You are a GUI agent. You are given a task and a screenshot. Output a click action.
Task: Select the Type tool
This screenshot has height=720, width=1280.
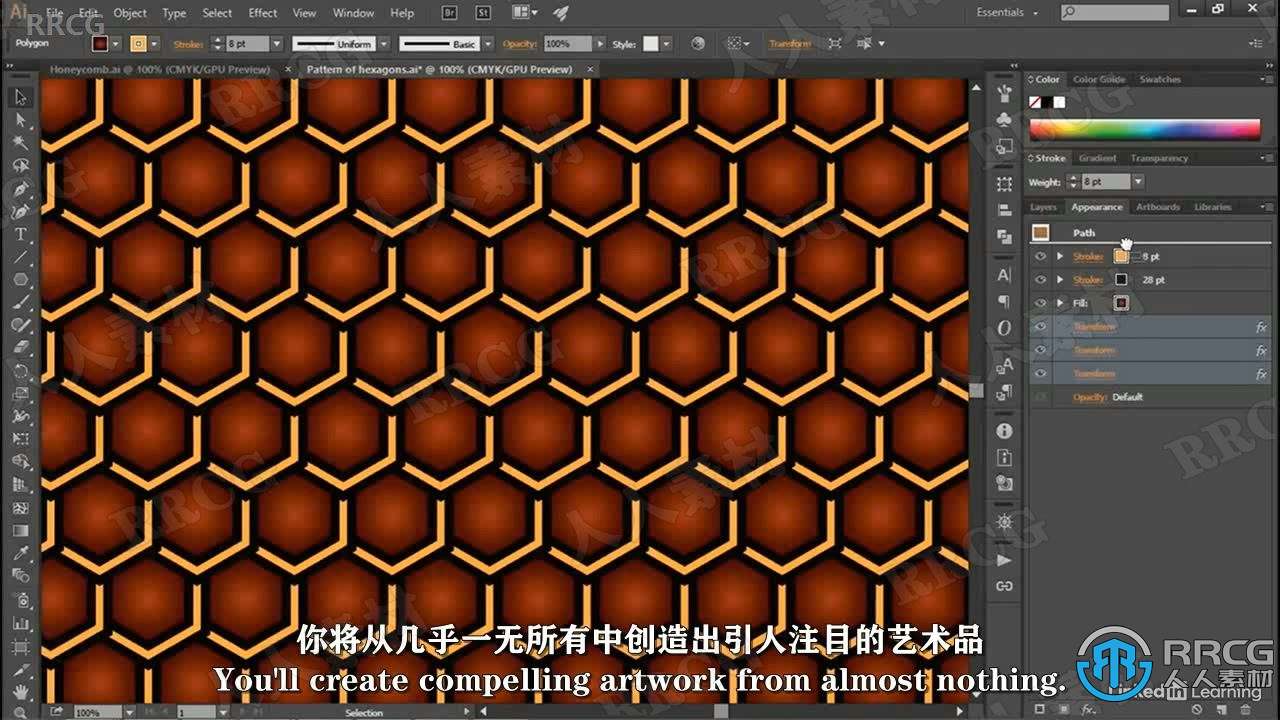click(x=21, y=235)
